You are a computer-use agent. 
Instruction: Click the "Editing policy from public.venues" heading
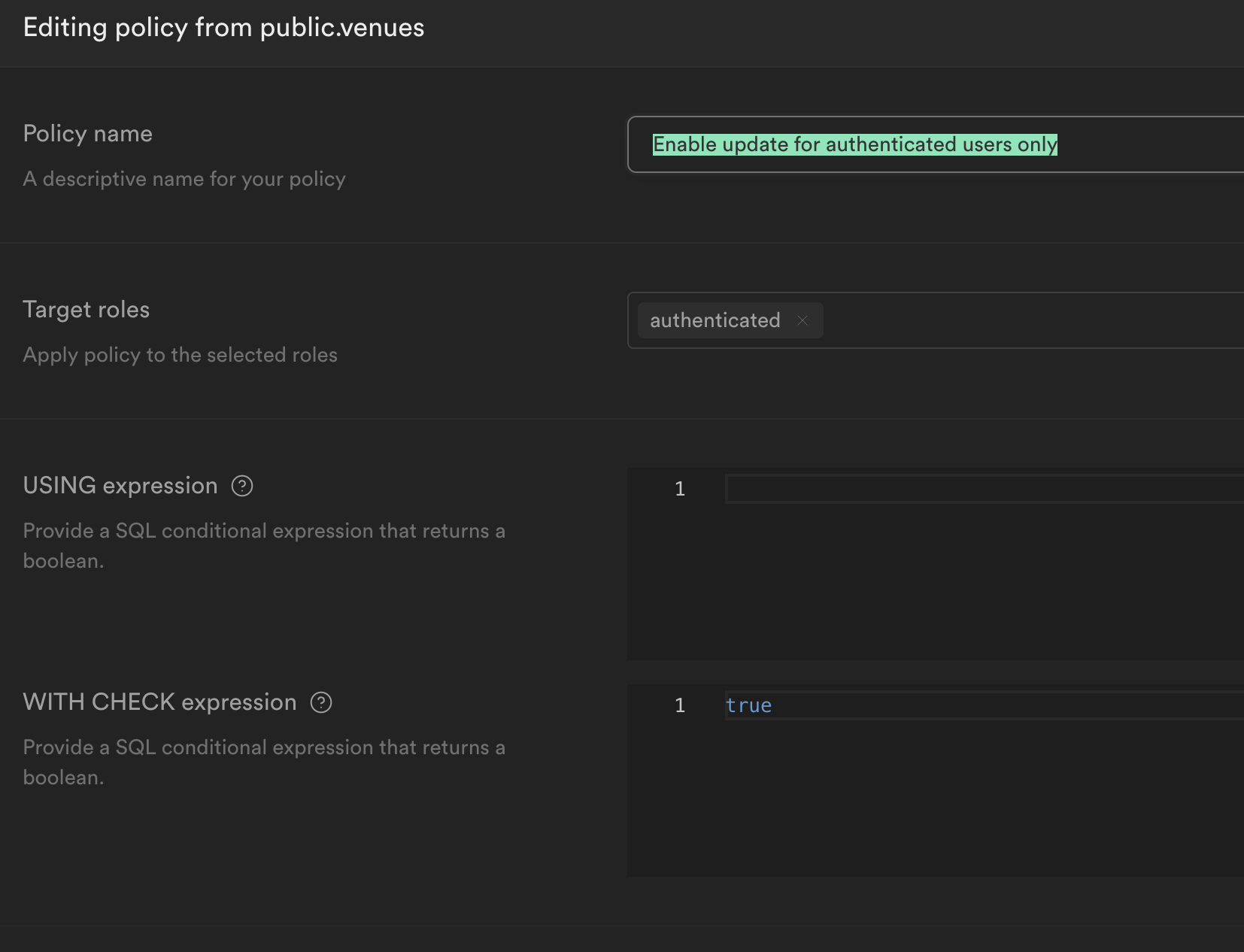(223, 28)
